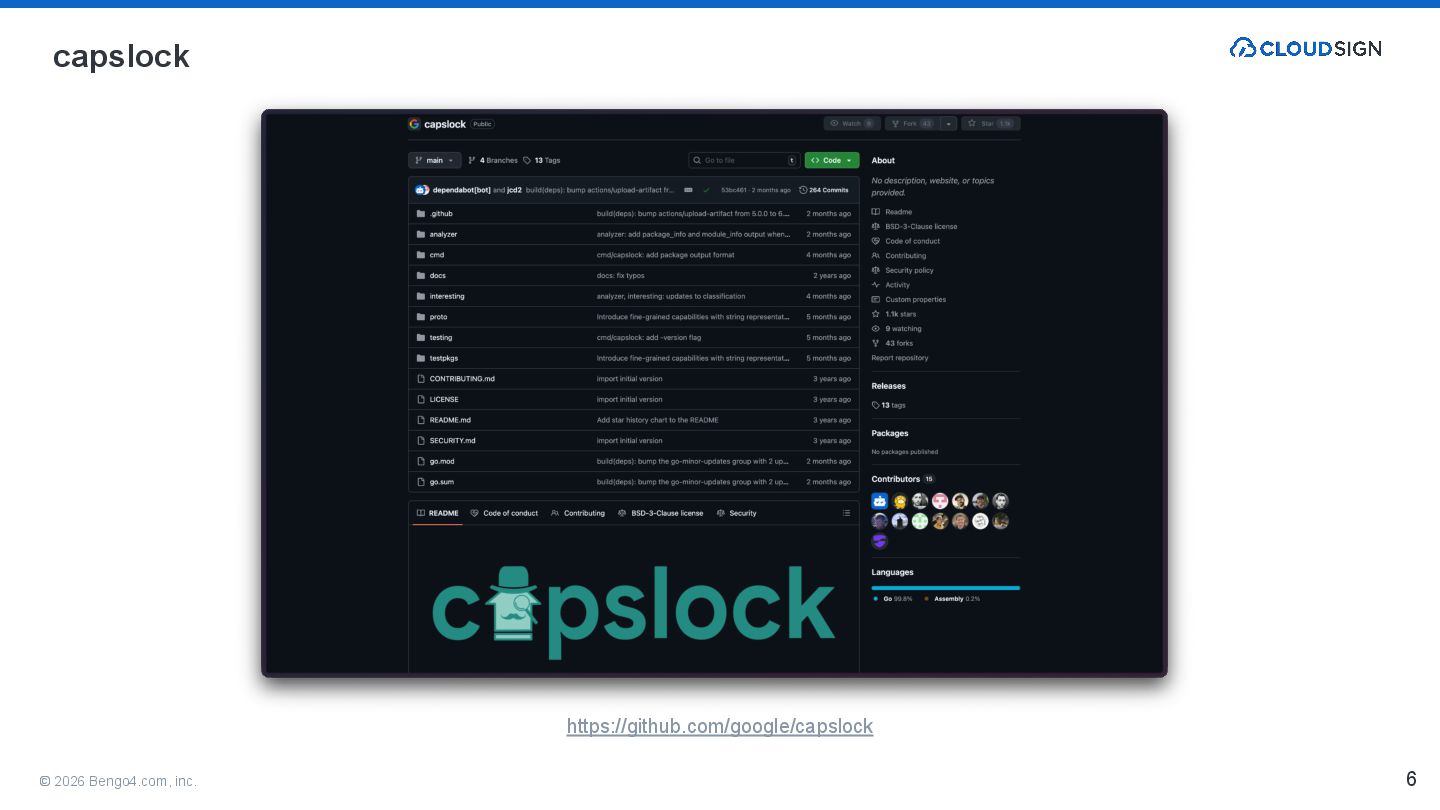The width and height of the screenshot is (1440, 810).
Task: Select the README tab
Action: (438, 513)
